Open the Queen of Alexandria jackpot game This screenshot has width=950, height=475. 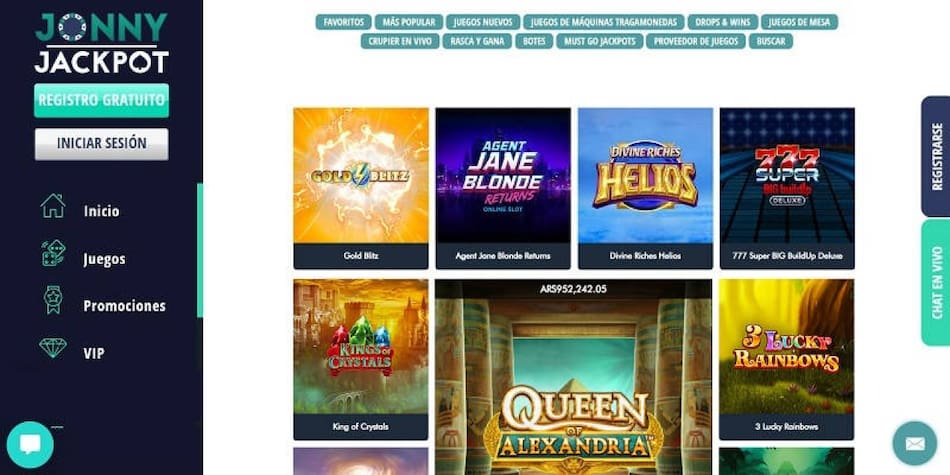click(574, 377)
